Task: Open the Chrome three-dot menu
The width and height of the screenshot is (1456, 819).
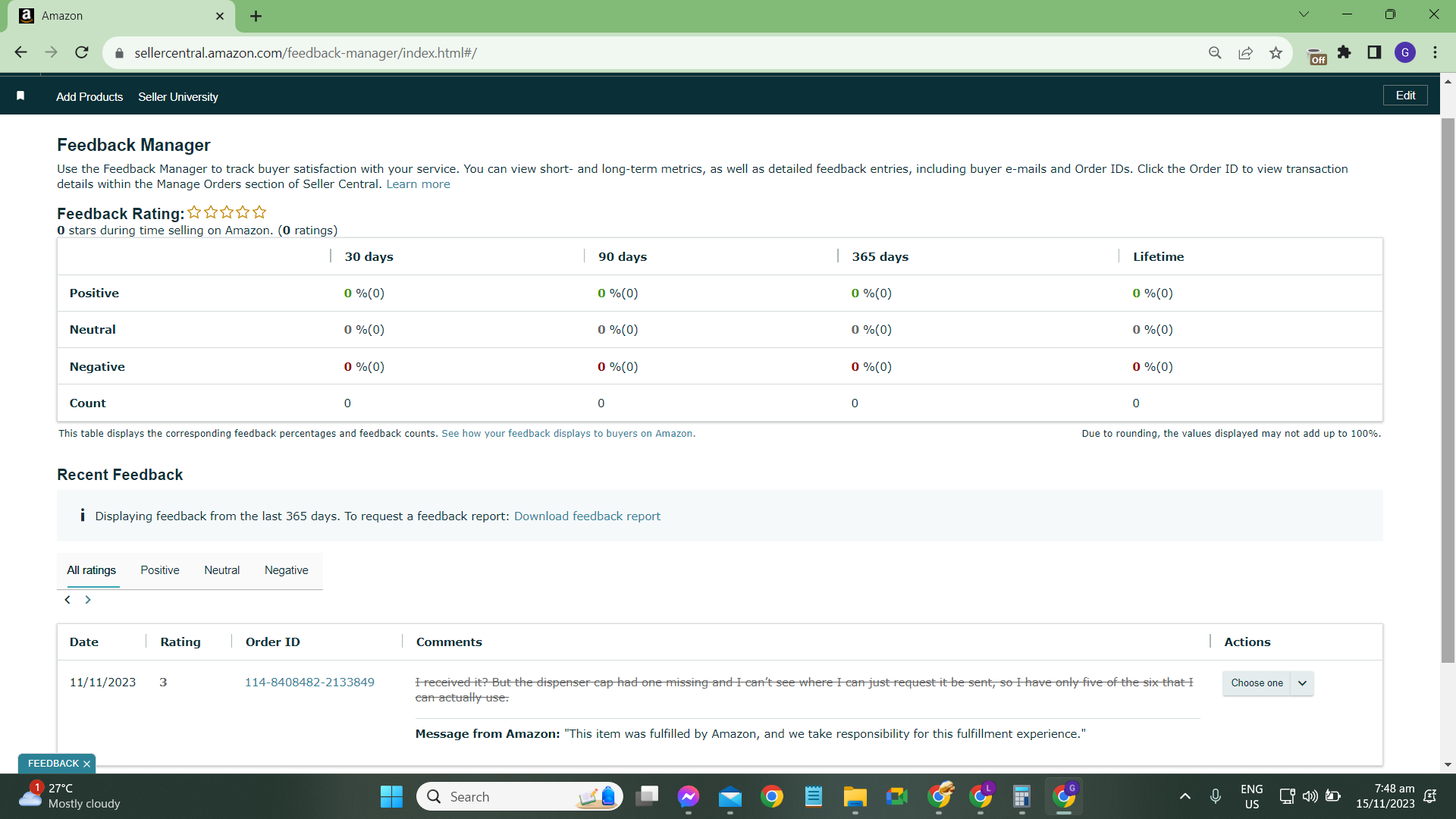Action: [1436, 52]
